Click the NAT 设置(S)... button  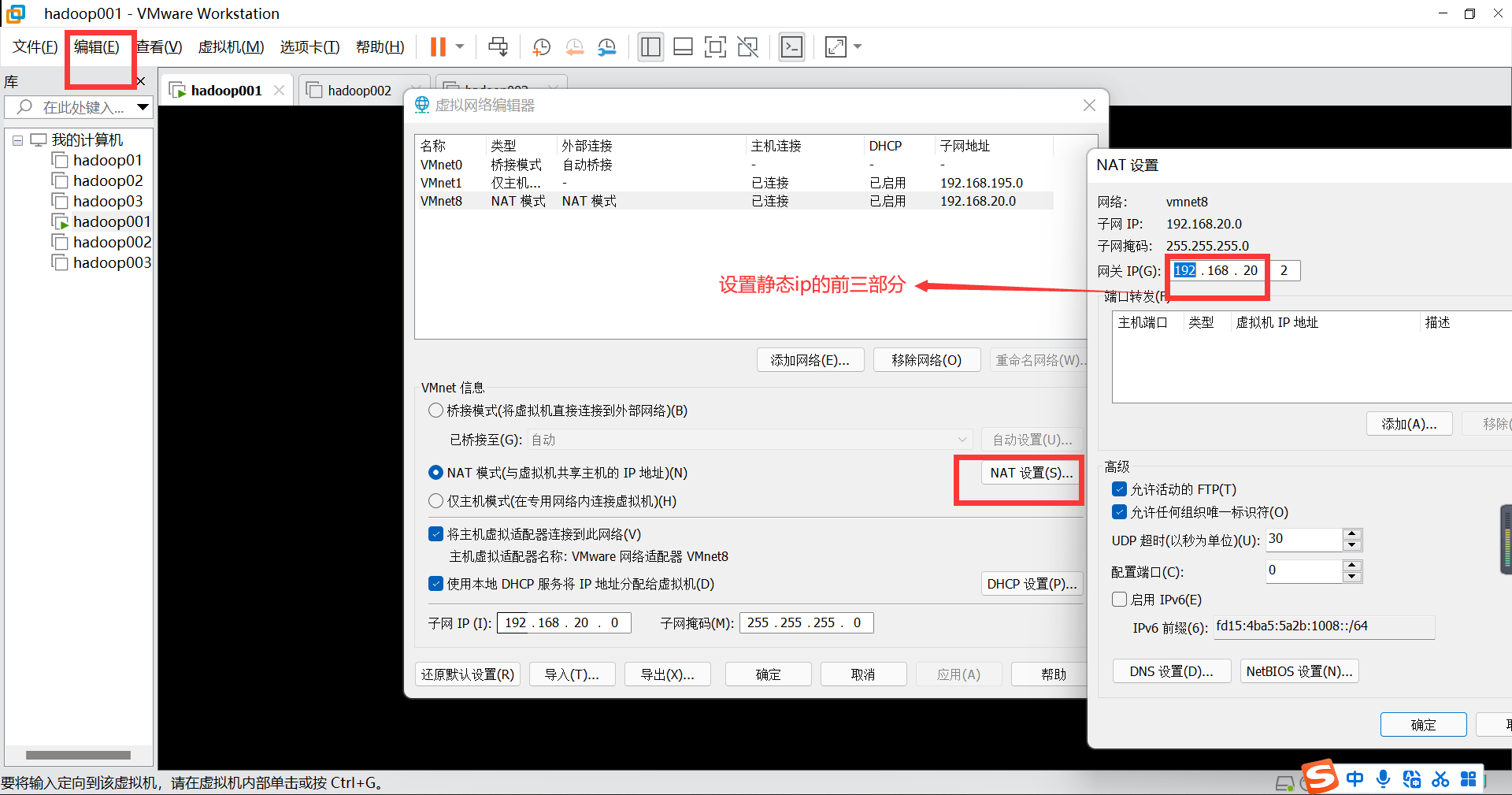tap(1031, 473)
